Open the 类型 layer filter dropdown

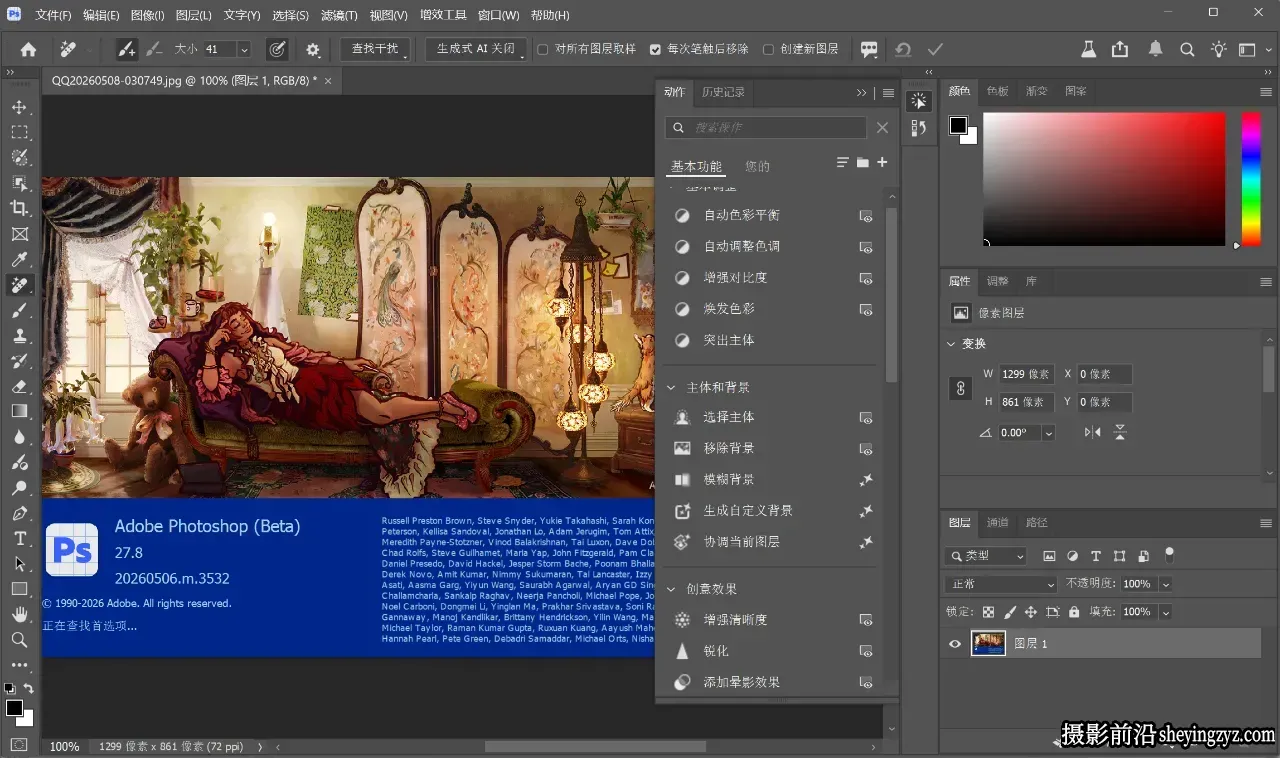coord(986,556)
